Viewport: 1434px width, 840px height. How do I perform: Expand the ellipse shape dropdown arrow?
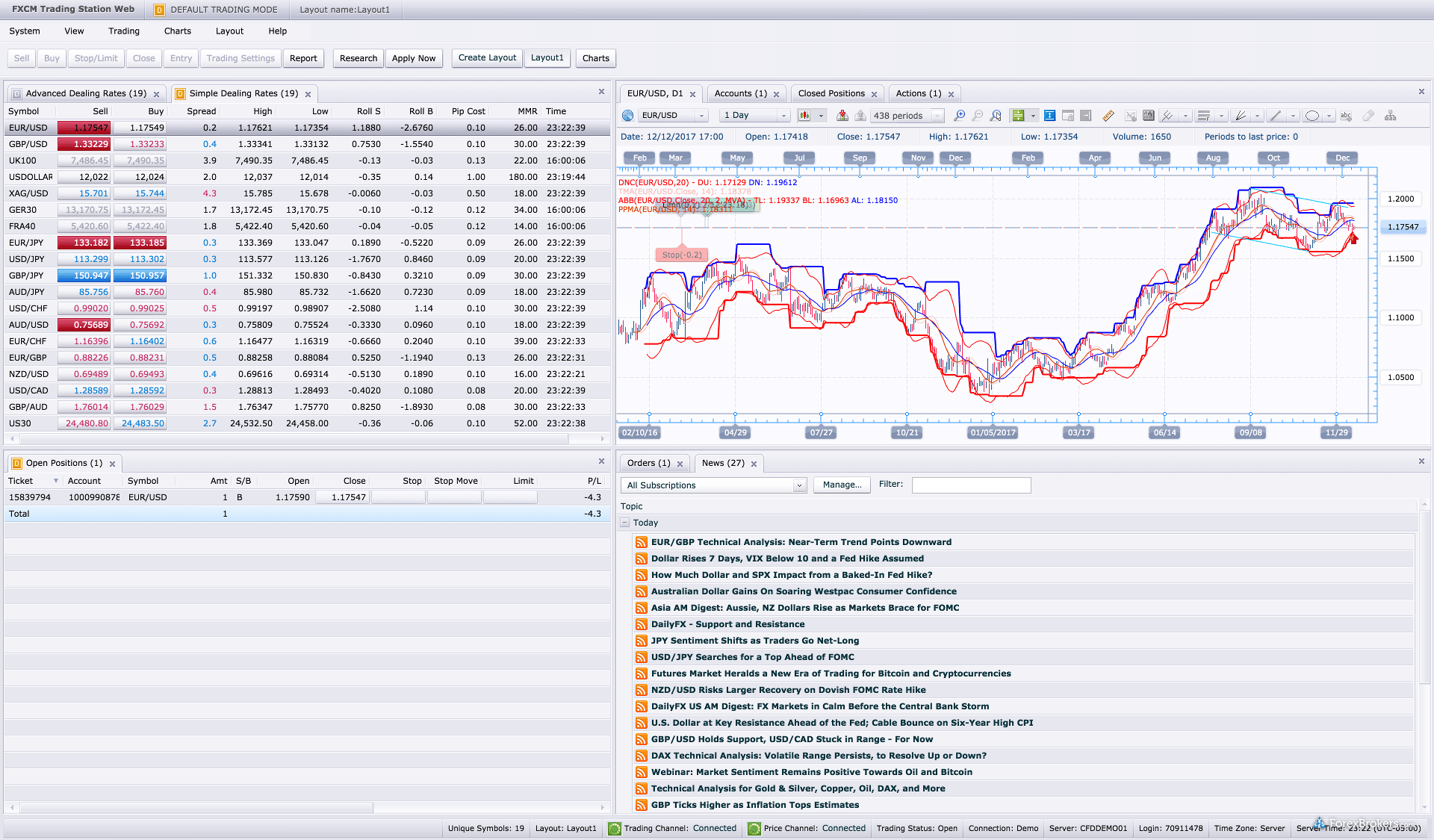(1329, 116)
